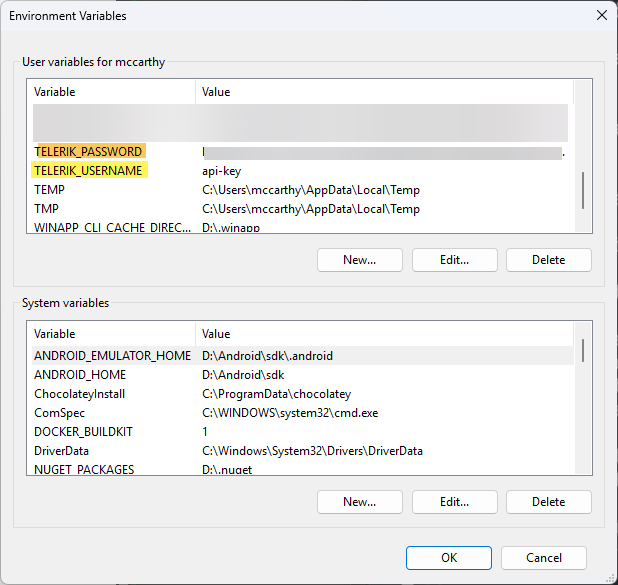The height and width of the screenshot is (585, 618).
Task: Select the ANDROID_HOME system variable
Action: click(81, 375)
